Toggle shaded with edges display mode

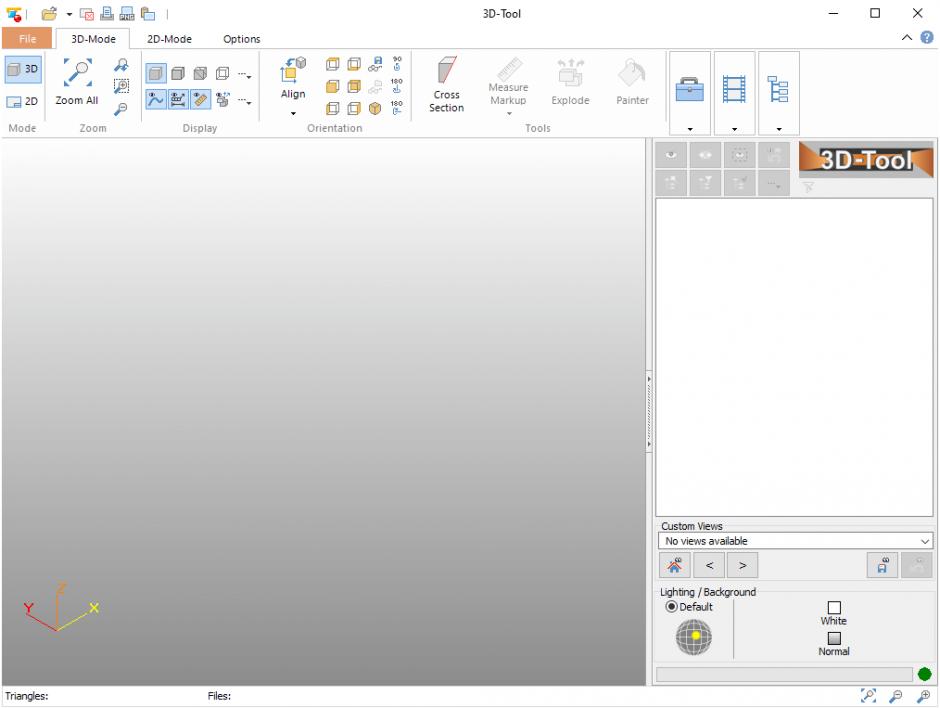pyautogui.click(x=178, y=74)
